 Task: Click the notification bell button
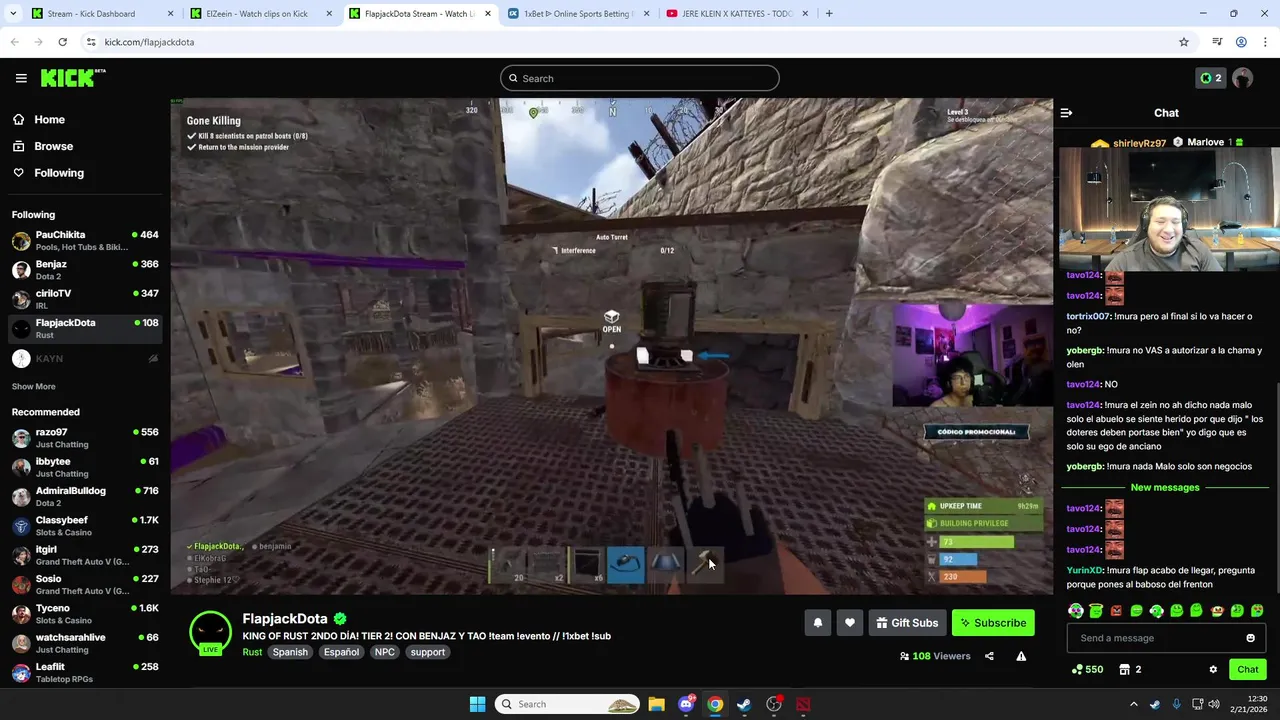coord(818,623)
